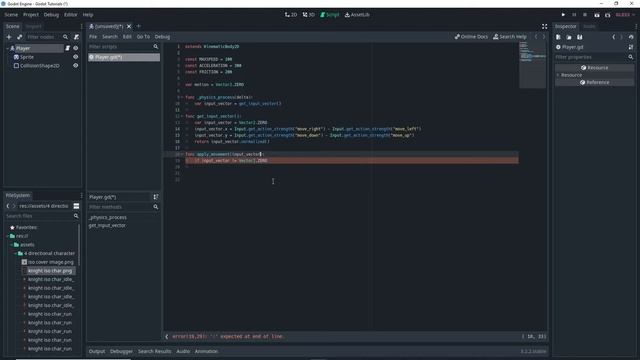The height and width of the screenshot is (360, 640).
Task: Open the Go To menu
Action: (143, 37)
